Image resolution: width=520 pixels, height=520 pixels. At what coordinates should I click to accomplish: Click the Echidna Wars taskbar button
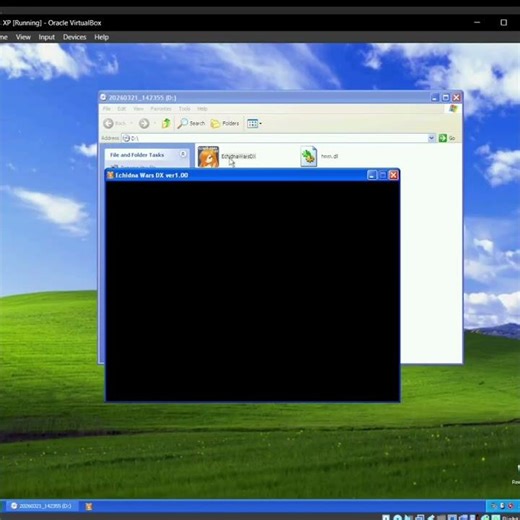(x=89, y=506)
